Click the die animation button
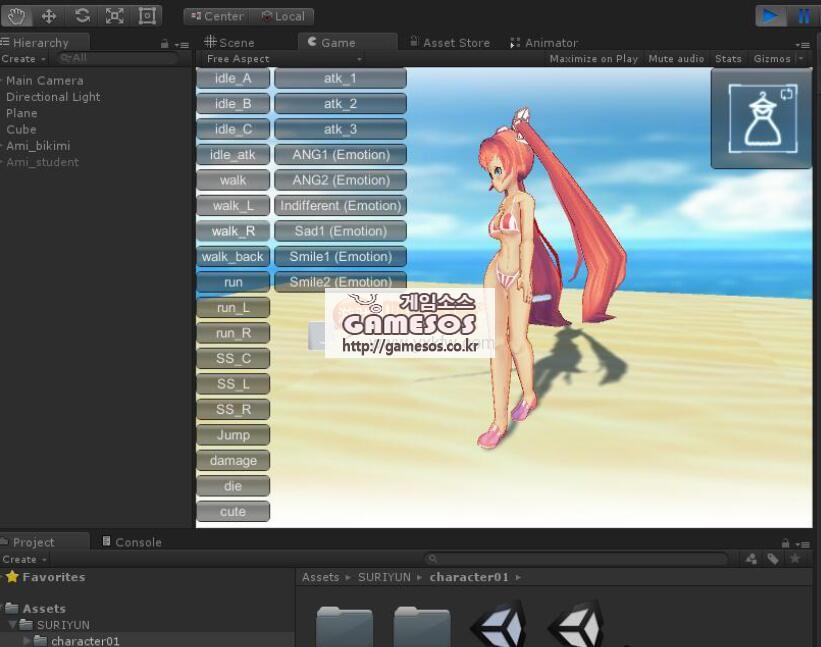This screenshot has height=647, width=821. pyautogui.click(x=233, y=486)
